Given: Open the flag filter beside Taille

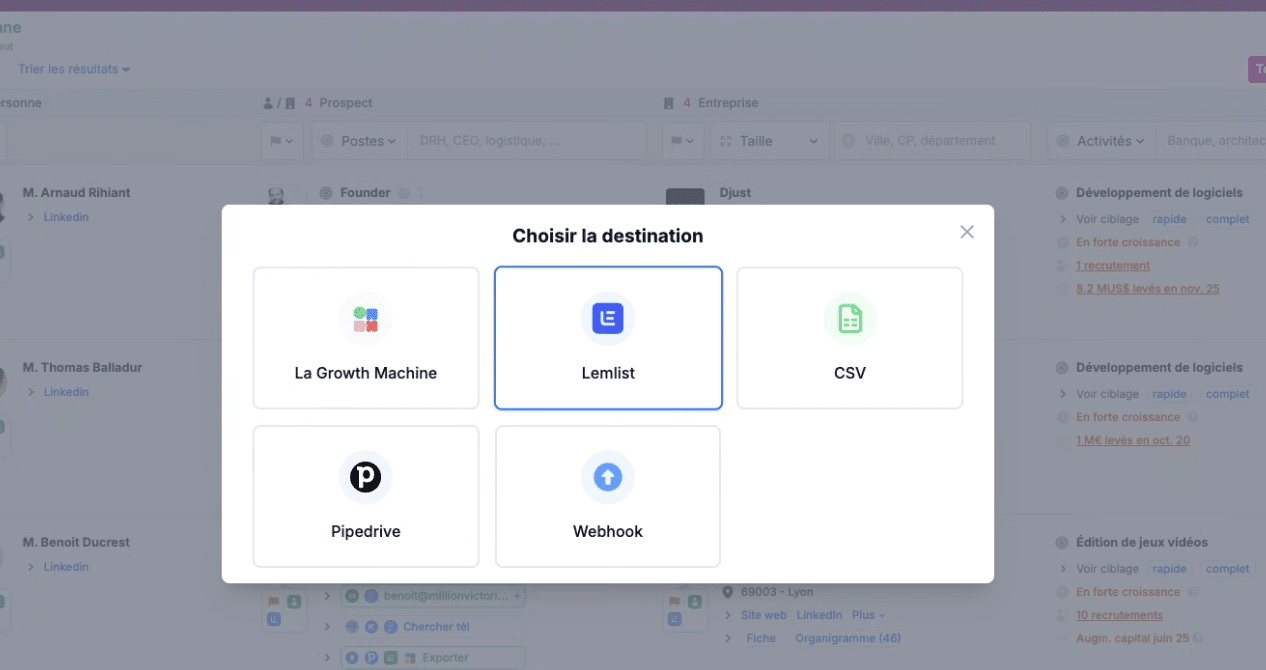Looking at the screenshot, I should [683, 141].
